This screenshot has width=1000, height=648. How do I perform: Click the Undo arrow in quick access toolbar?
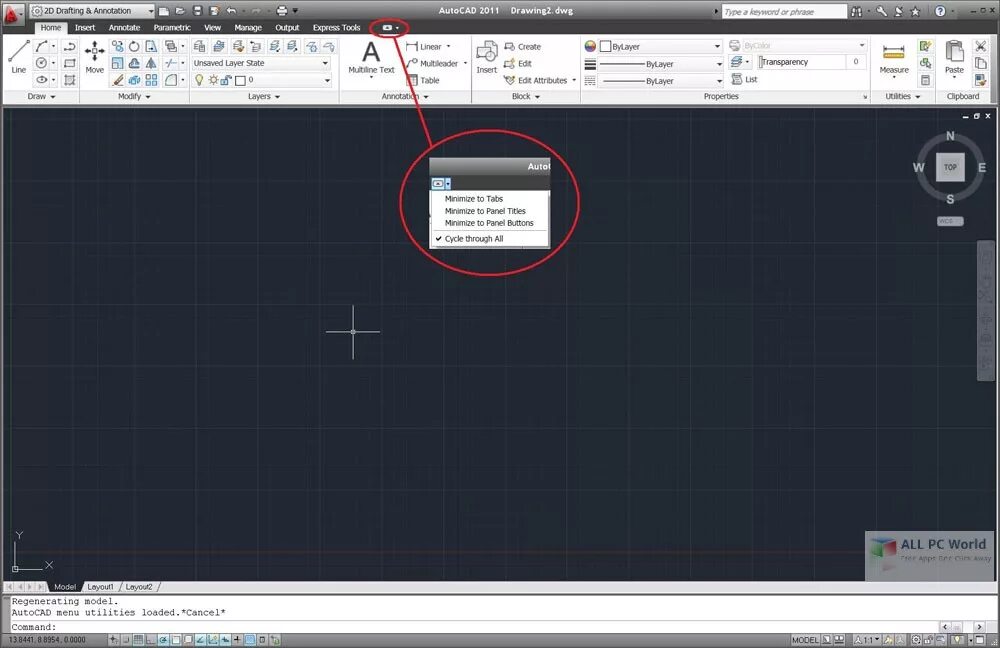(x=232, y=10)
